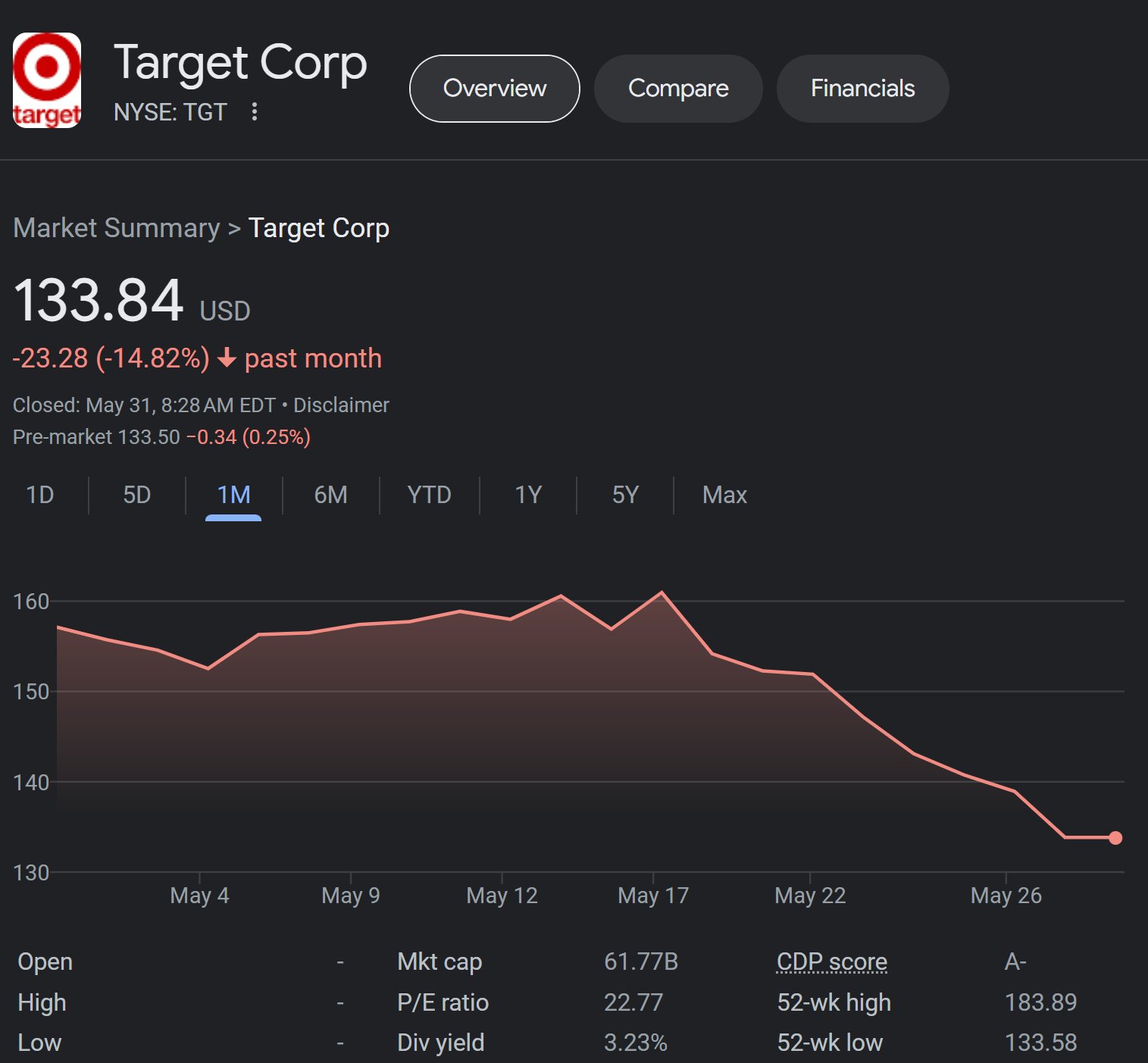Show the Max chart range
Screen dimensions: 1148x1063
tap(724, 495)
